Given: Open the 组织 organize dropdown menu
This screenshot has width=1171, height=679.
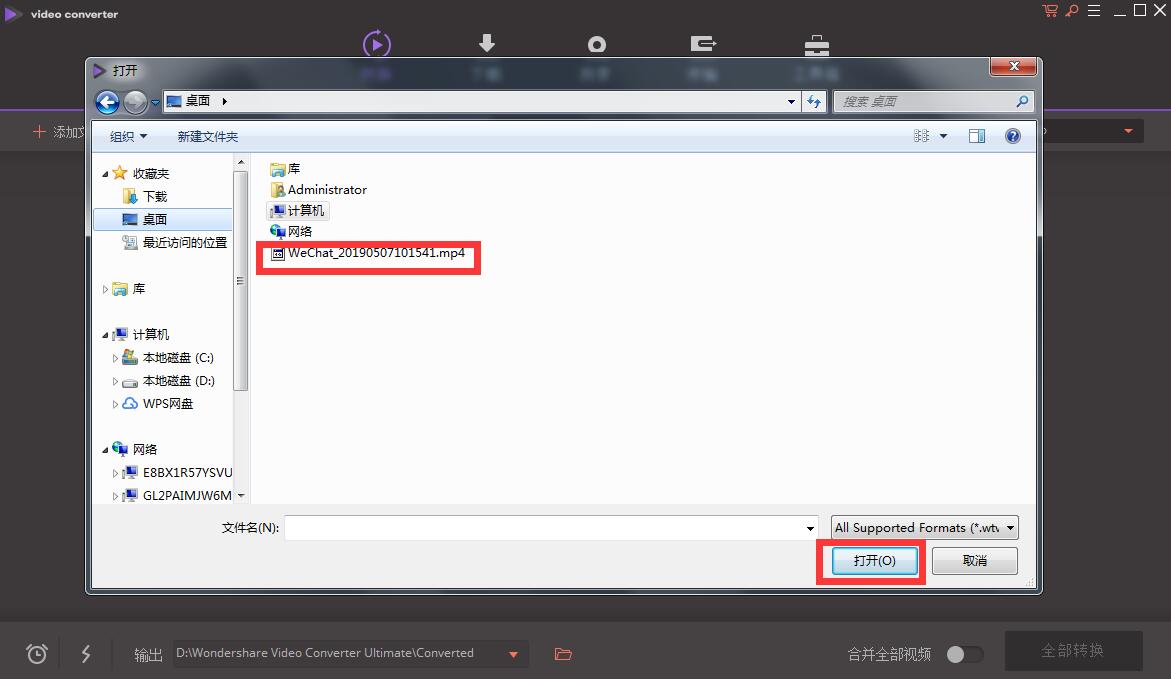Looking at the screenshot, I should coord(128,137).
